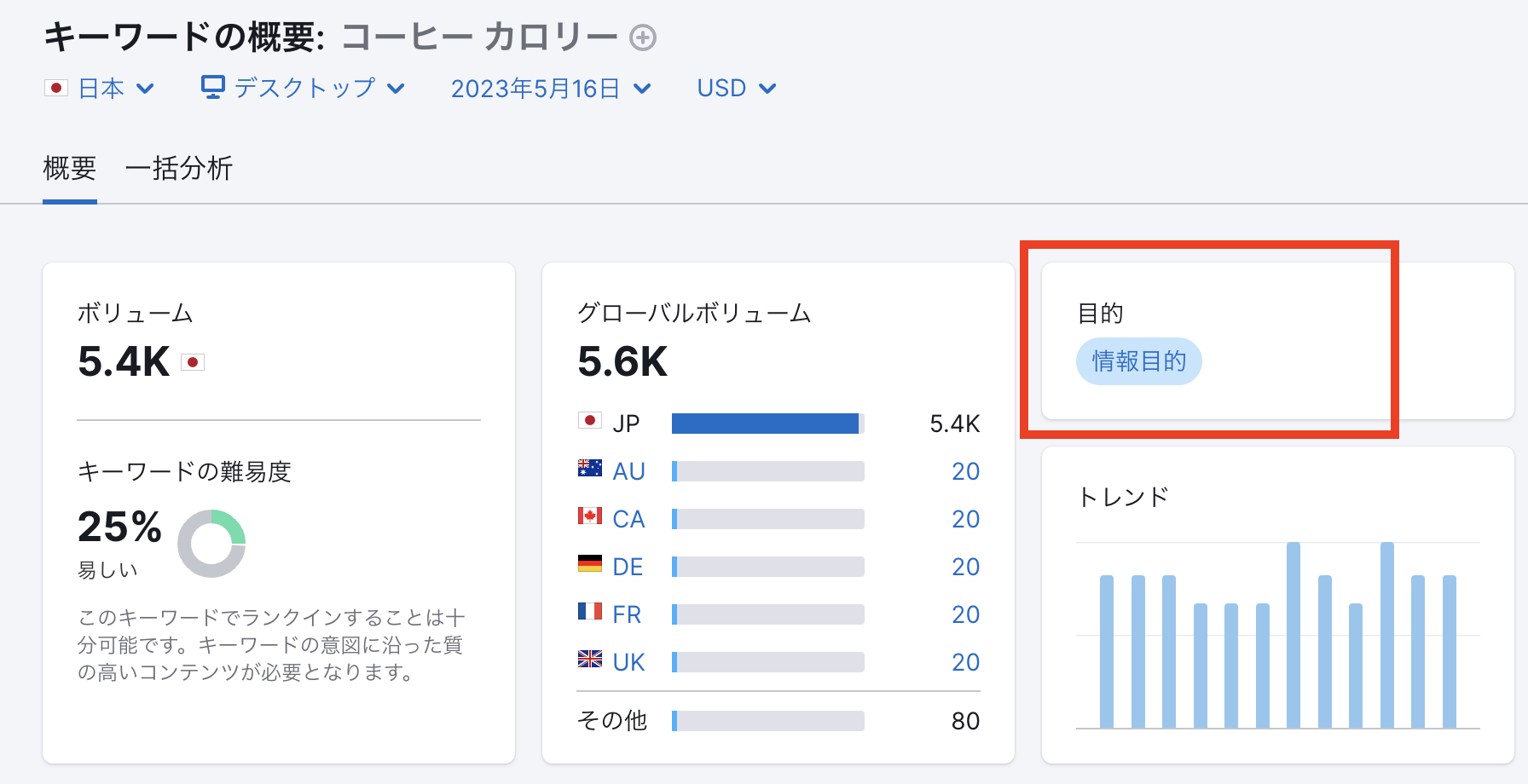The image size is (1528, 784).
Task: Click the DE country link
Action: click(628, 567)
